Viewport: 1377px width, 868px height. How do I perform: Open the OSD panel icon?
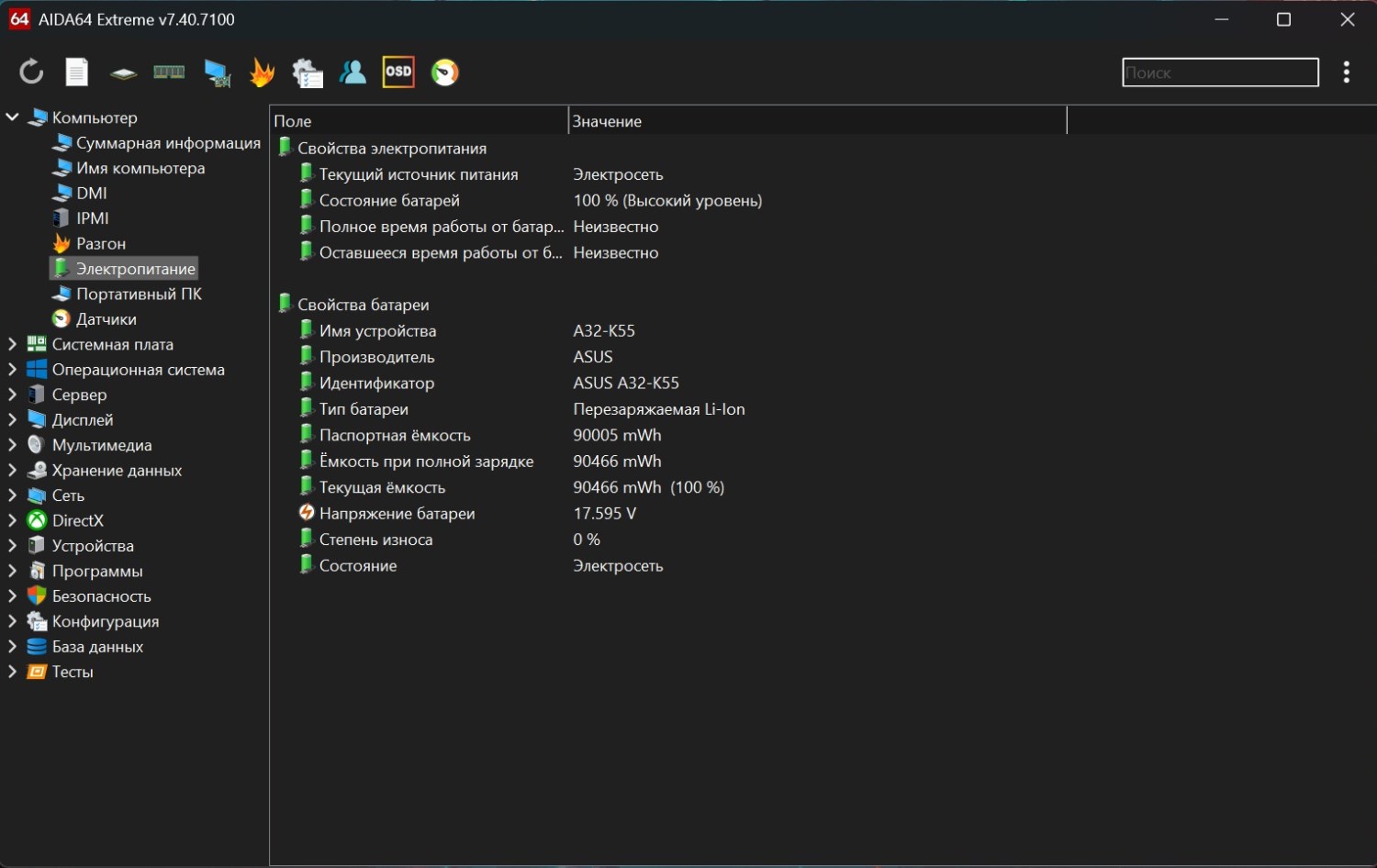(398, 72)
